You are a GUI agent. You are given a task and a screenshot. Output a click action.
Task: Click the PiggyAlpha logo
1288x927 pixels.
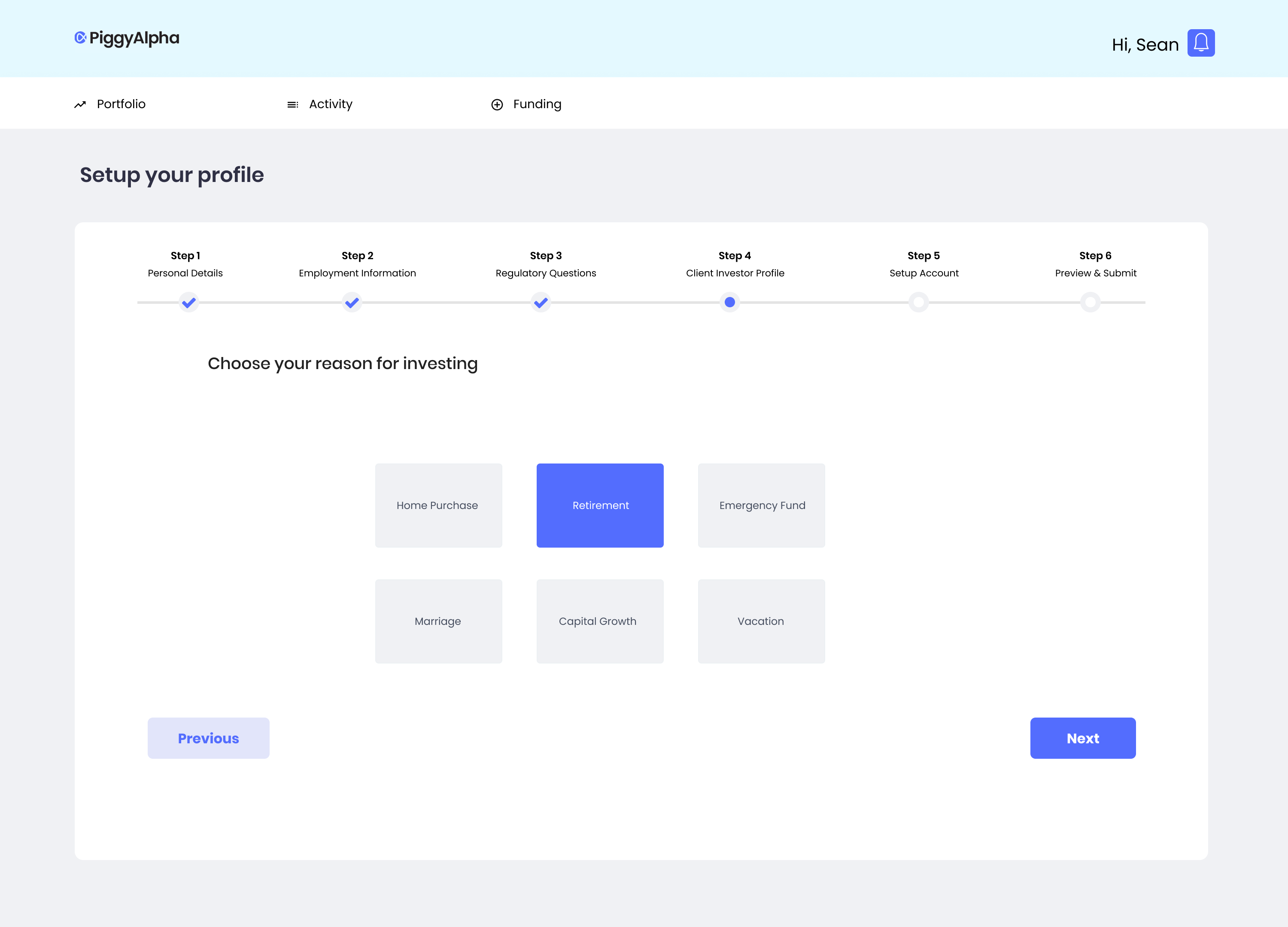point(127,38)
